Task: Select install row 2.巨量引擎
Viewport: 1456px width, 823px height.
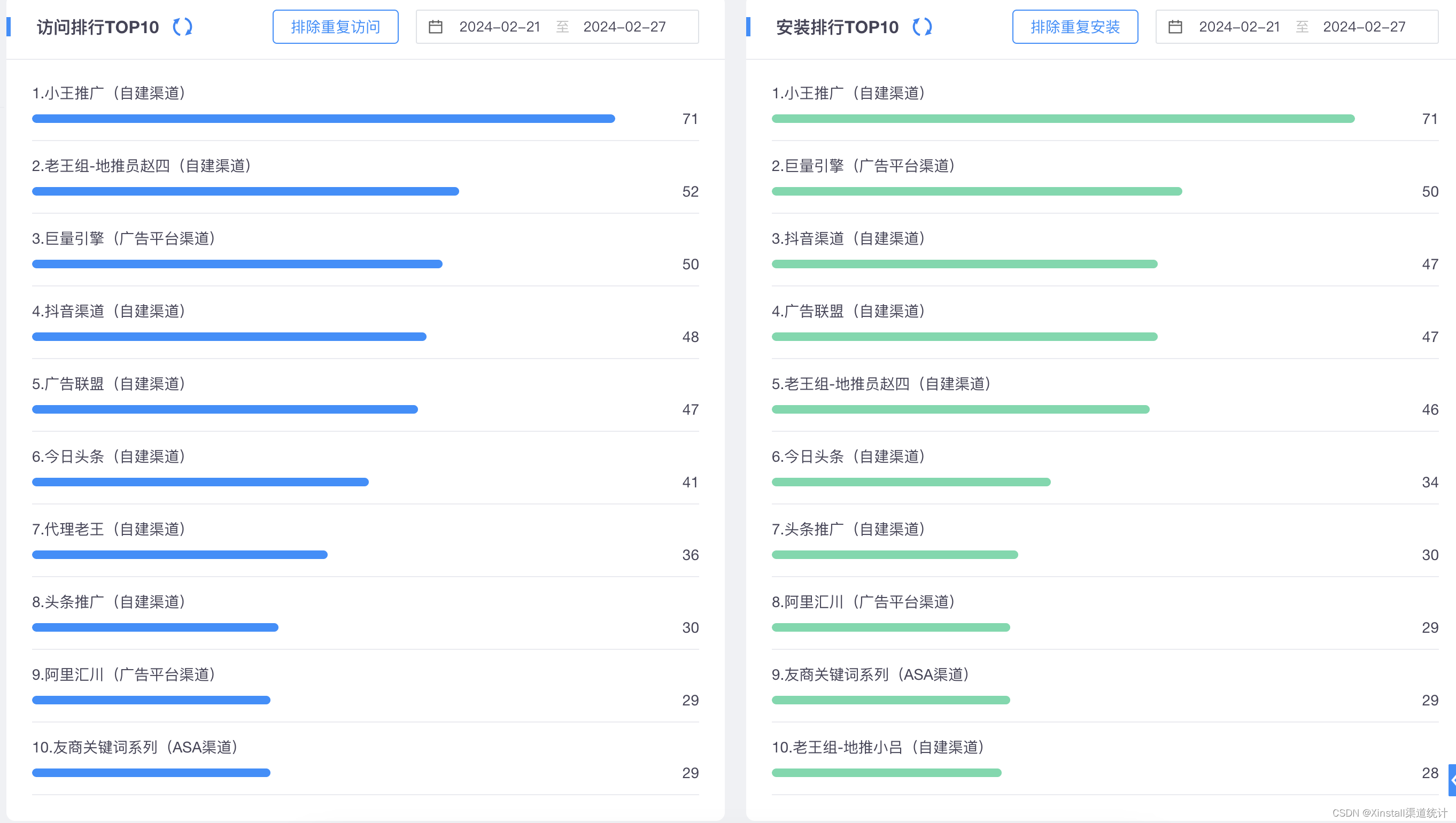Action: [1105, 177]
